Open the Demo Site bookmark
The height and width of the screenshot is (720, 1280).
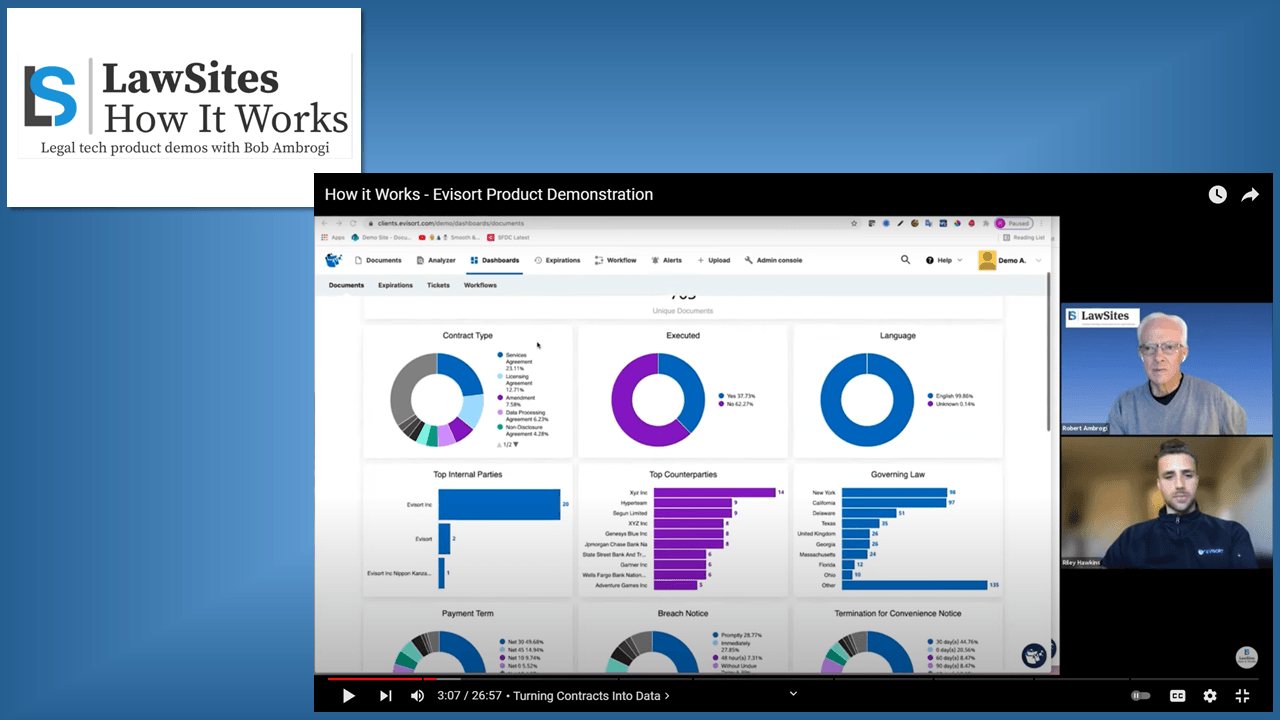point(381,238)
